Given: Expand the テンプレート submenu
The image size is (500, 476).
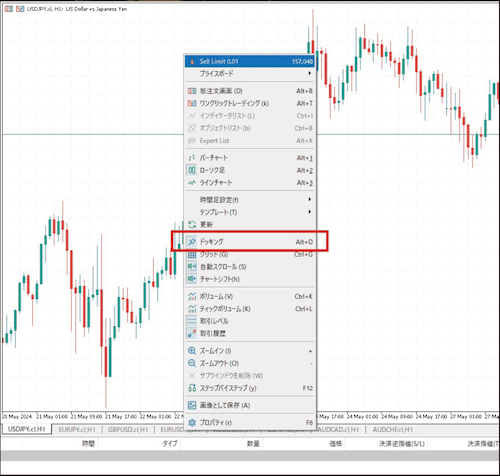Looking at the screenshot, I should click(x=249, y=212).
